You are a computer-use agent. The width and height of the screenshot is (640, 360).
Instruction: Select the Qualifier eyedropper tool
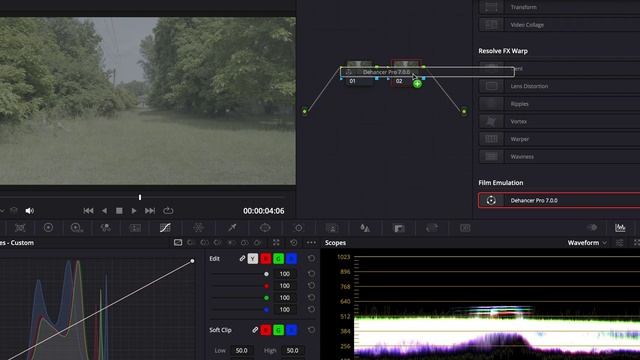click(x=232, y=228)
